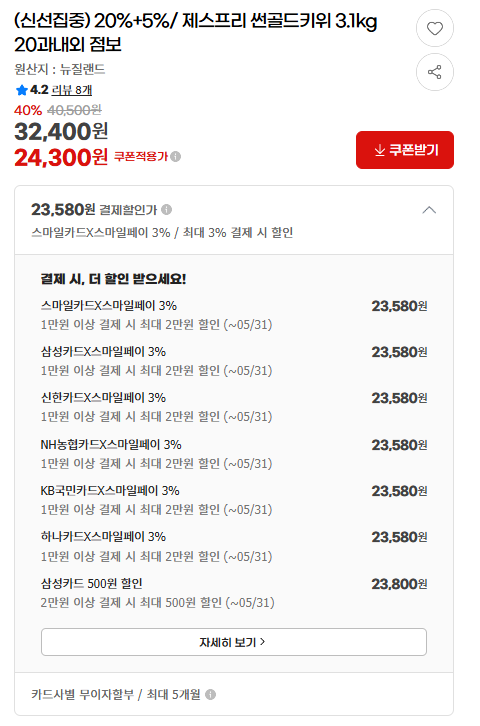This screenshot has height=726, width=480.
Task: Select 신한카드X스마일페이 3% discount option
Action: [234, 407]
